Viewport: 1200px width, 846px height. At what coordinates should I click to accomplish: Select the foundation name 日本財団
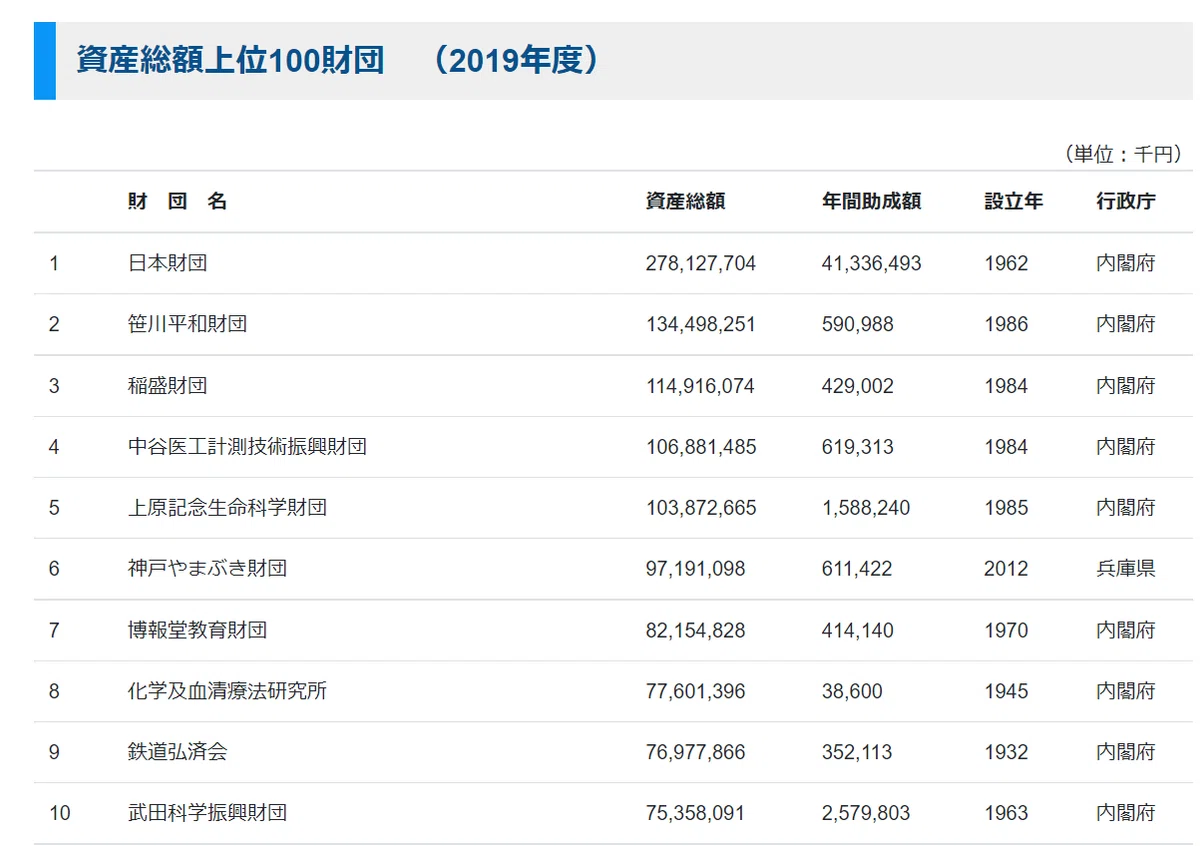167,263
